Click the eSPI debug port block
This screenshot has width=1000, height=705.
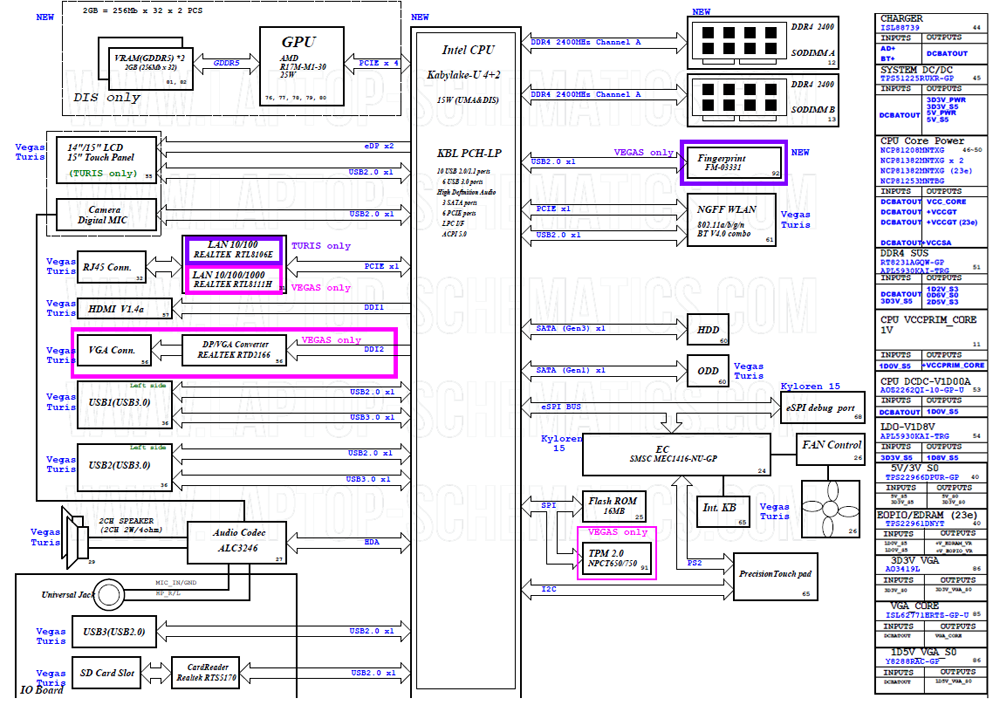click(x=822, y=408)
